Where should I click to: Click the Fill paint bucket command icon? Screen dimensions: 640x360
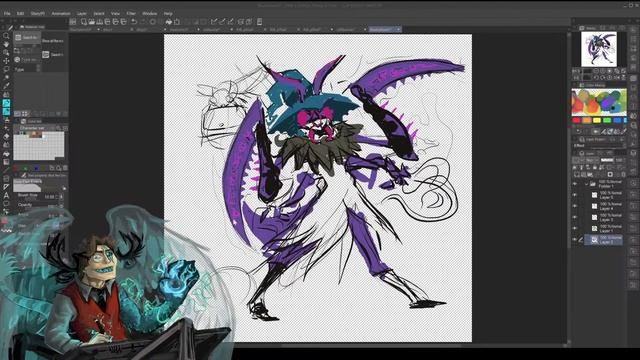point(169,22)
